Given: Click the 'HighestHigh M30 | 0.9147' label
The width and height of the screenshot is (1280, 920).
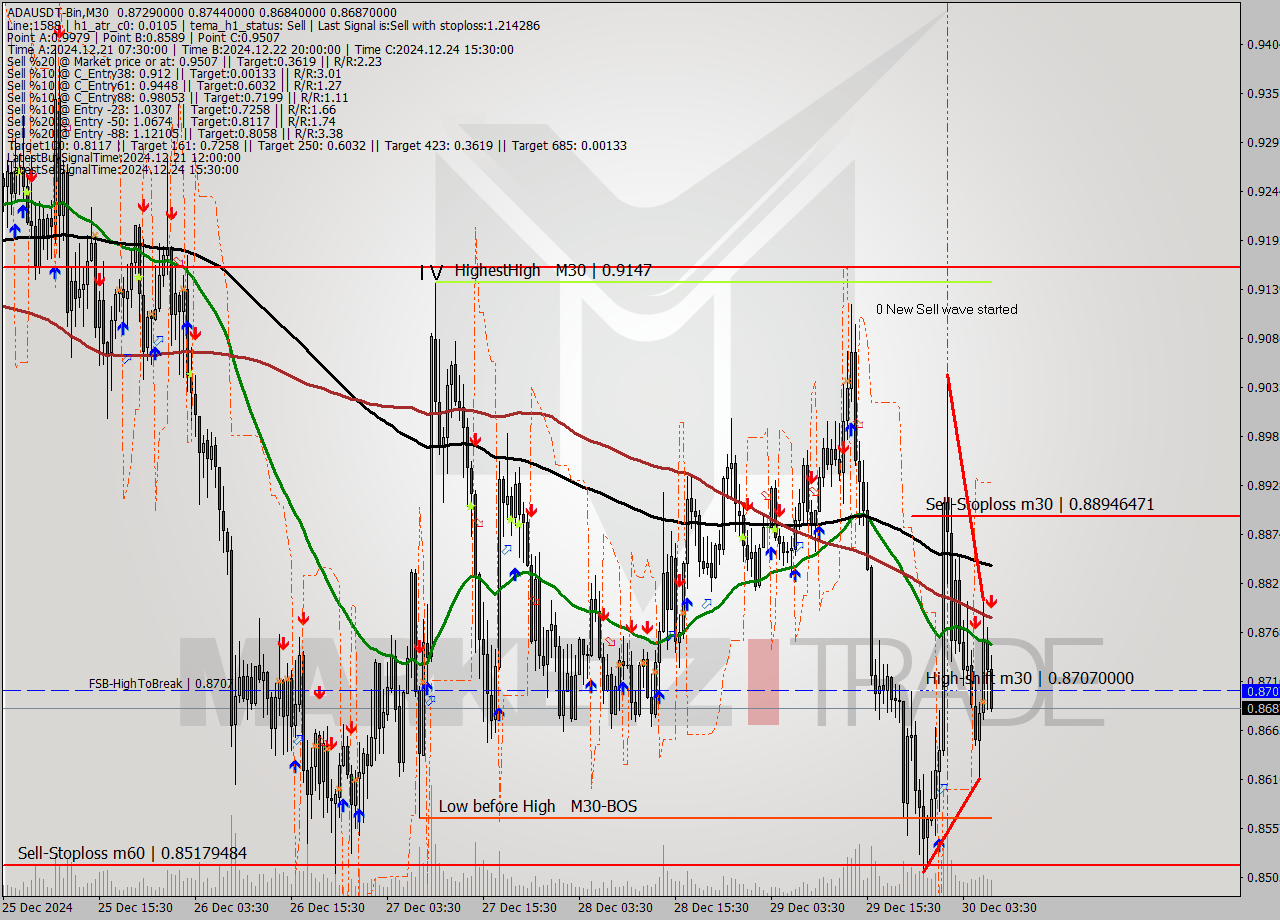Looking at the screenshot, I should pyautogui.click(x=553, y=270).
